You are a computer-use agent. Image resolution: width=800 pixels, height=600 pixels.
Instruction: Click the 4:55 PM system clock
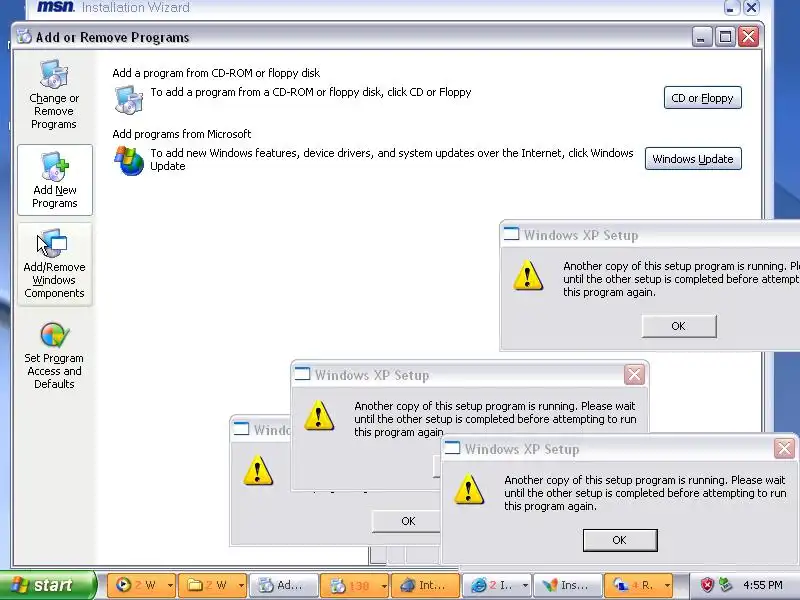coord(763,585)
